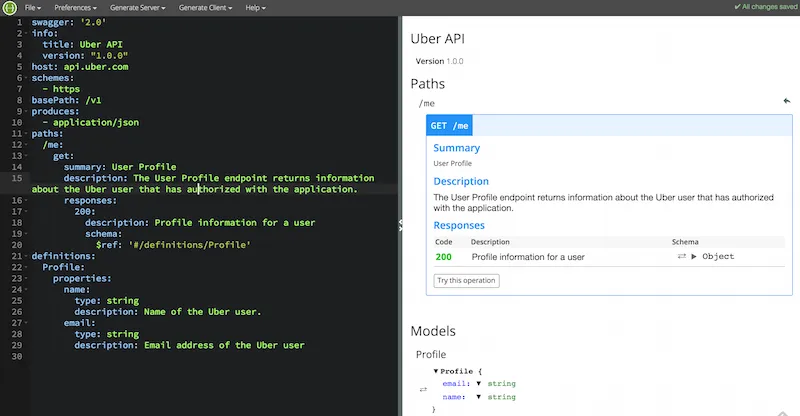Click the Description heading in the operation
Screen dimensions: 800x416
pyautogui.click(x=461, y=181)
